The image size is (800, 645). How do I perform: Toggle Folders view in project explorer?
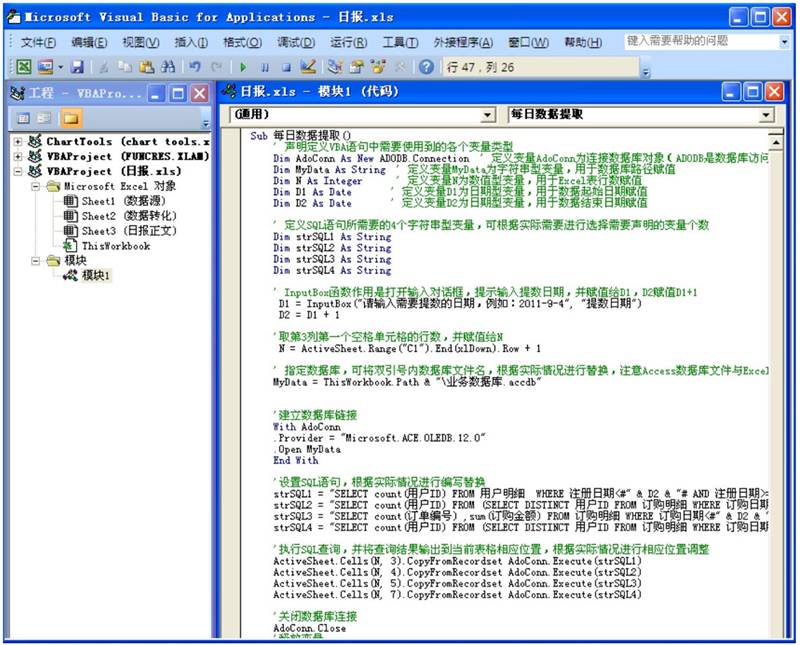pos(70,118)
